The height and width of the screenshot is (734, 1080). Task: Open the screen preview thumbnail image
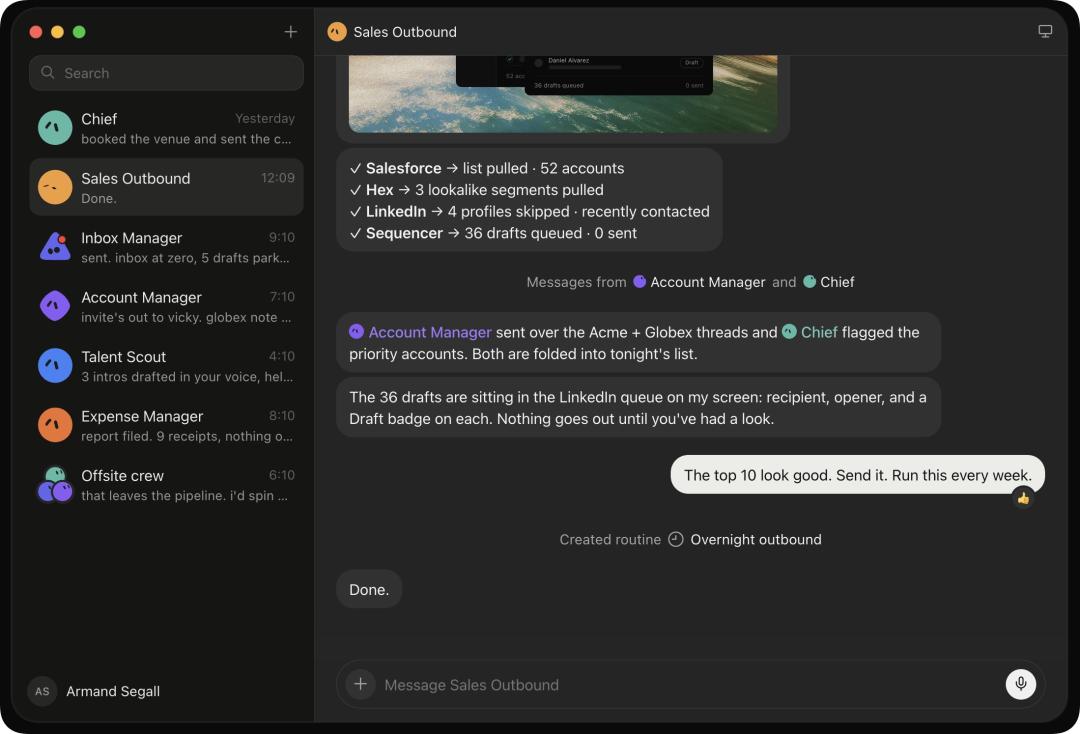coord(563,94)
